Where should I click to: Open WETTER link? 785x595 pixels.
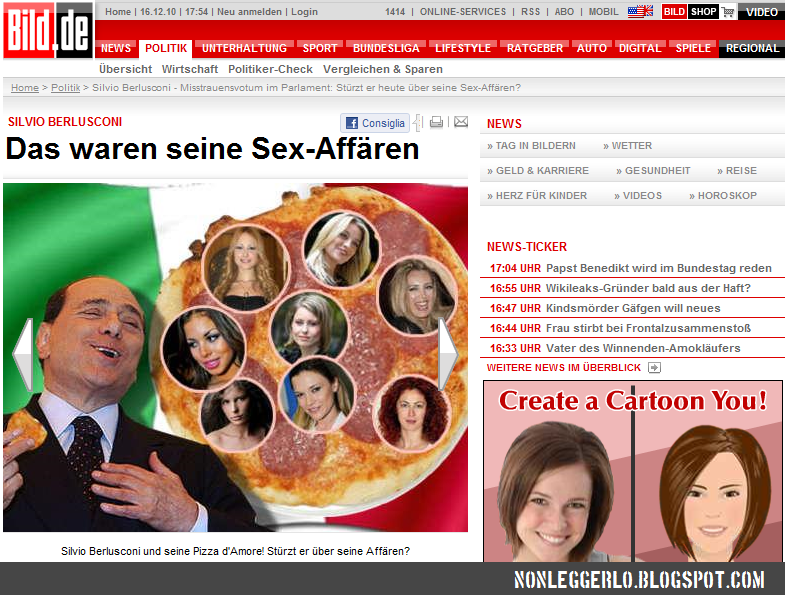click(628, 146)
